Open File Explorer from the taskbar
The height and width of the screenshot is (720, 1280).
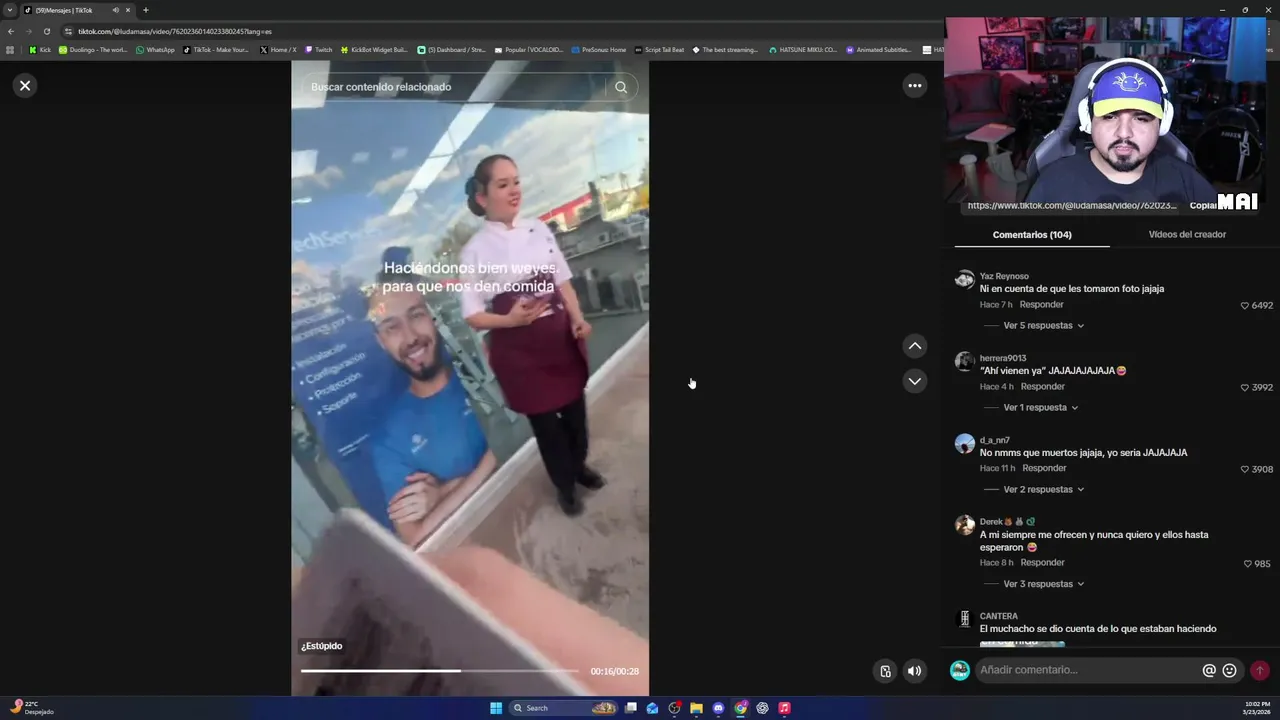tap(696, 708)
